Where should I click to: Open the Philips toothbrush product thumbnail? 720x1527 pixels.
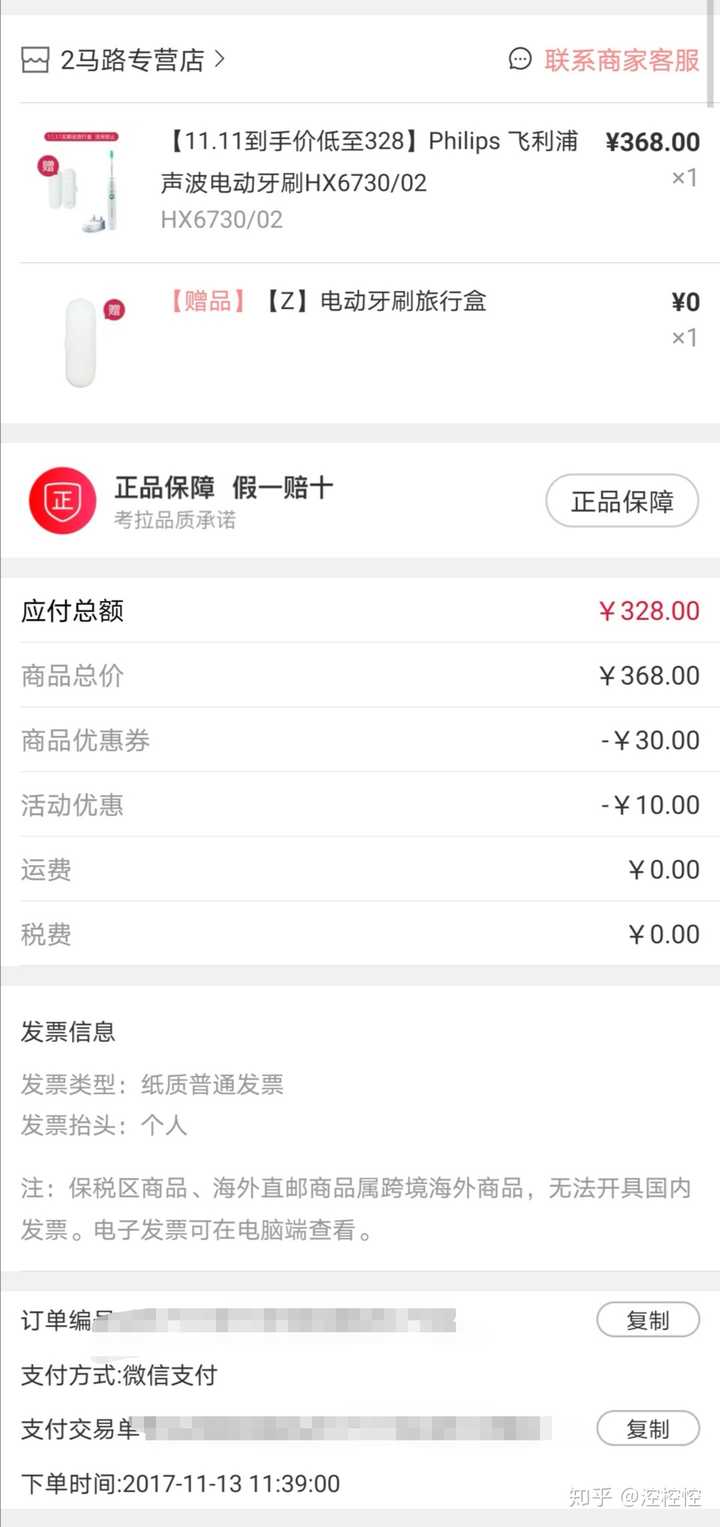(82, 181)
